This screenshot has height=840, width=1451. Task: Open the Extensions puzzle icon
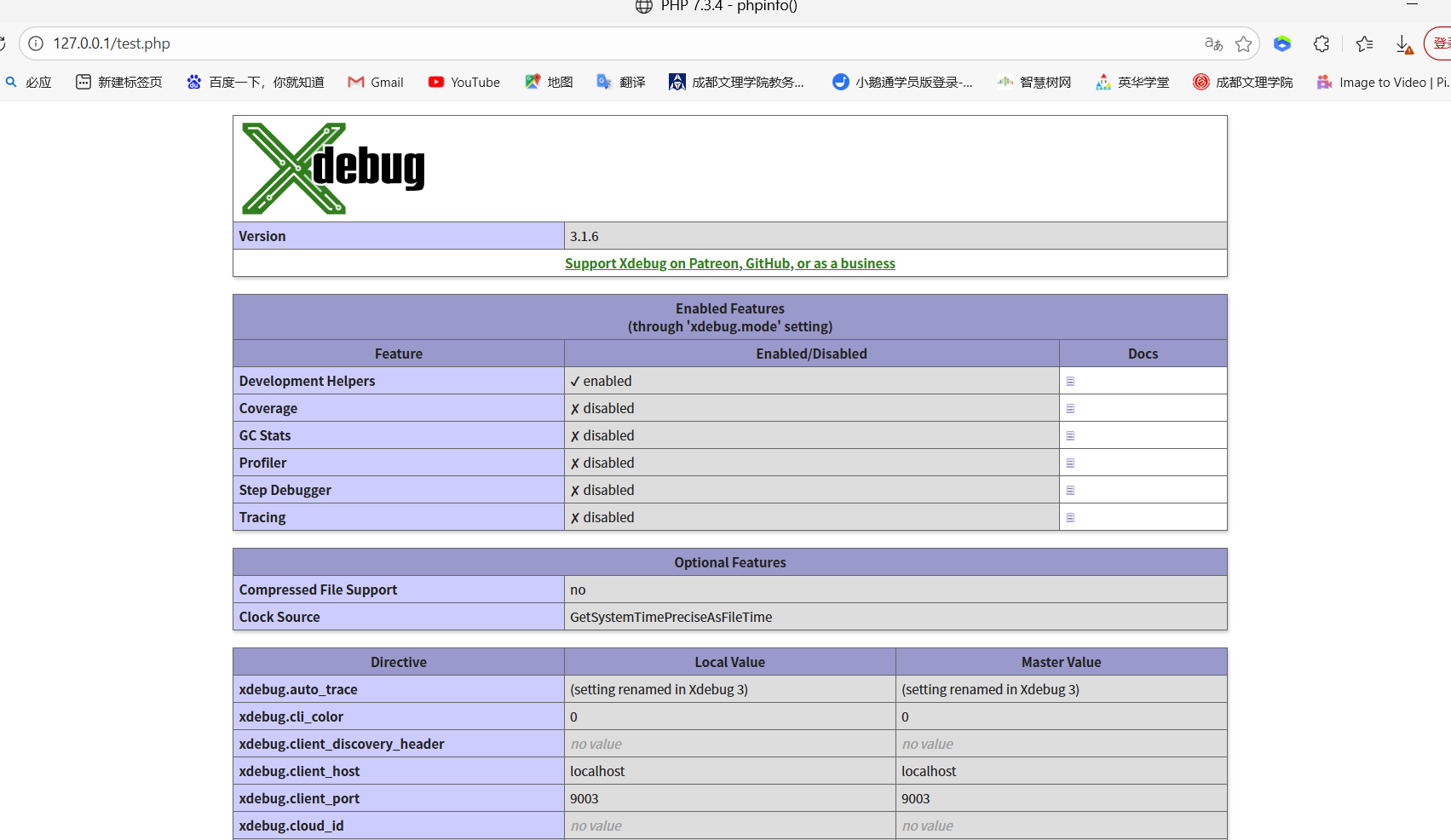tap(1321, 43)
